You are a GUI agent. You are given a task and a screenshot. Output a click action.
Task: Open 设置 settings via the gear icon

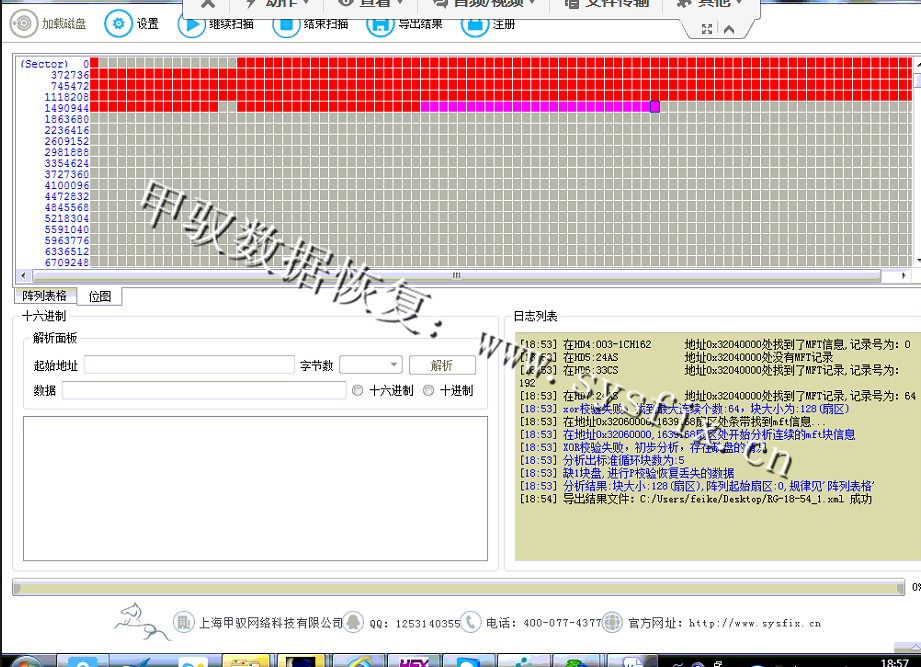(118, 23)
